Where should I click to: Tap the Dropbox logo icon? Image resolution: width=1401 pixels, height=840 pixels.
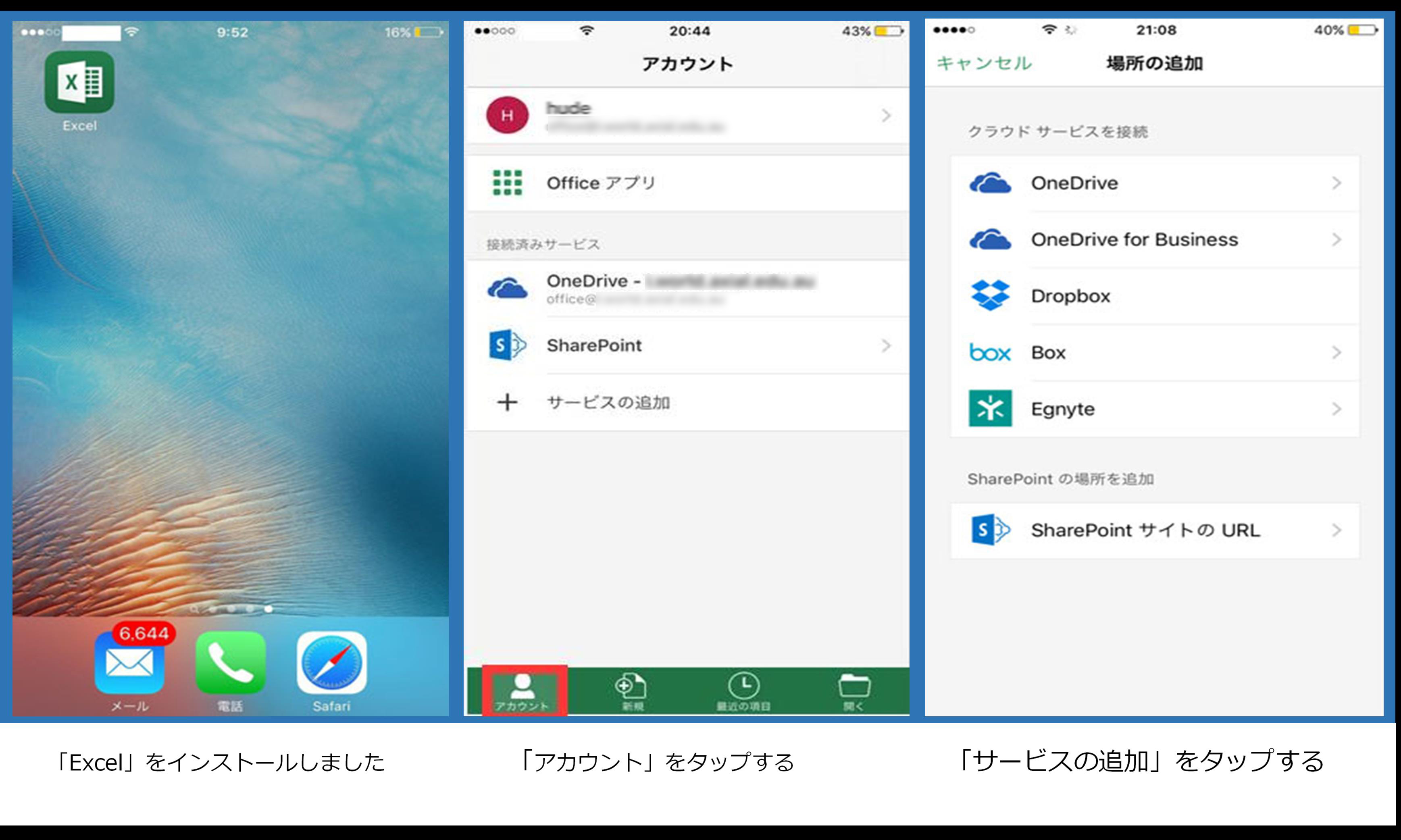click(x=990, y=295)
